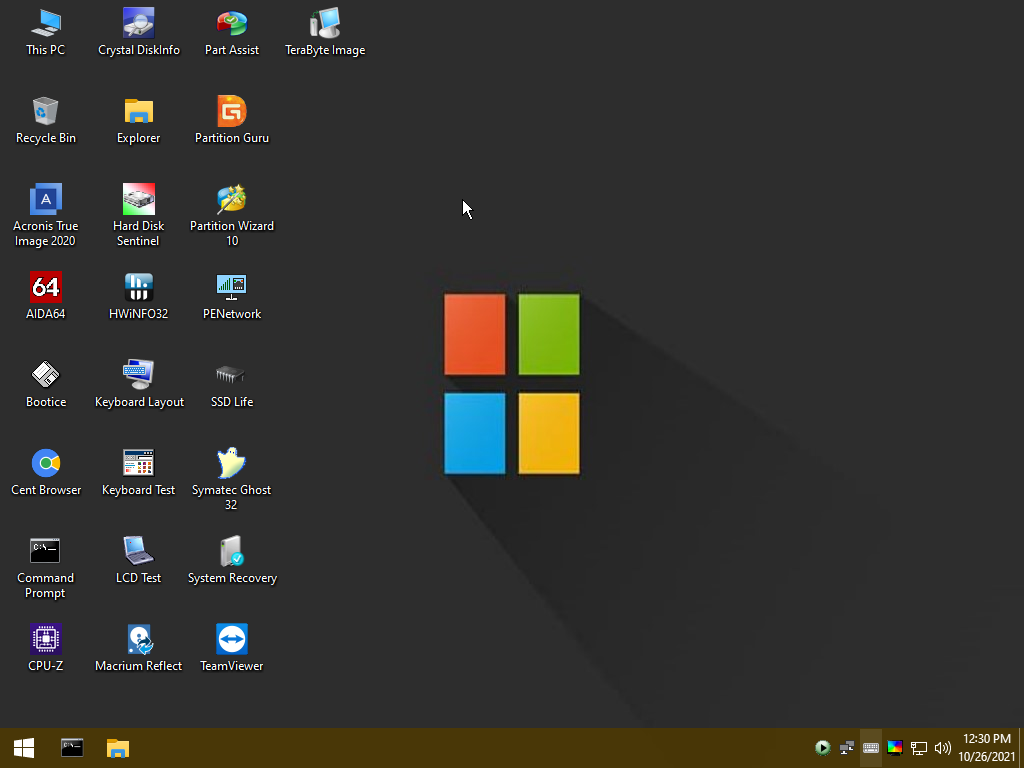Open the volume speaker tray icon
The width and height of the screenshot is (1024, 768).
[942, 748]
